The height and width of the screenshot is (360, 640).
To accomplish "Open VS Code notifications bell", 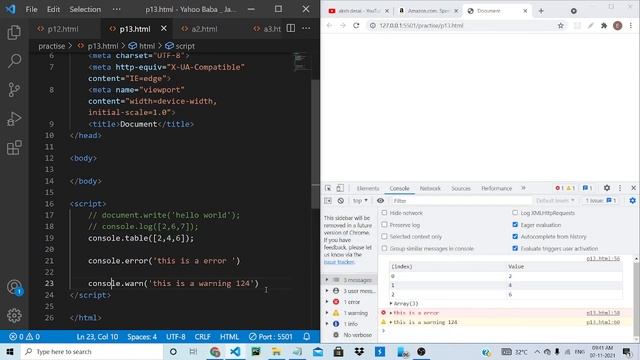I will pos(307,337).
